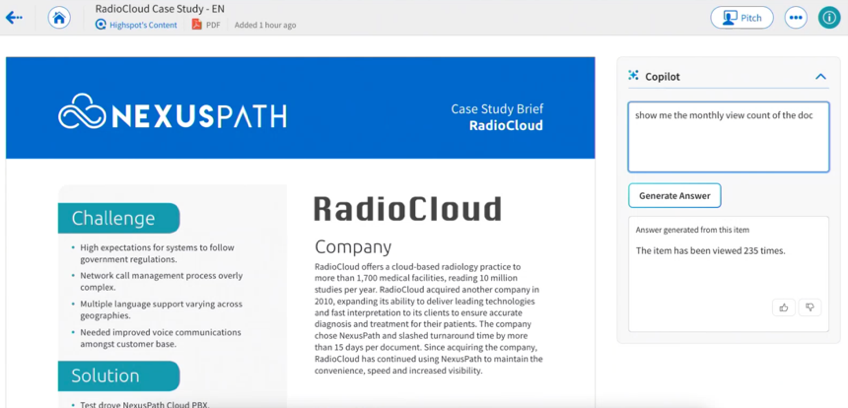Open the Home icon button

[x=59, y=18]
